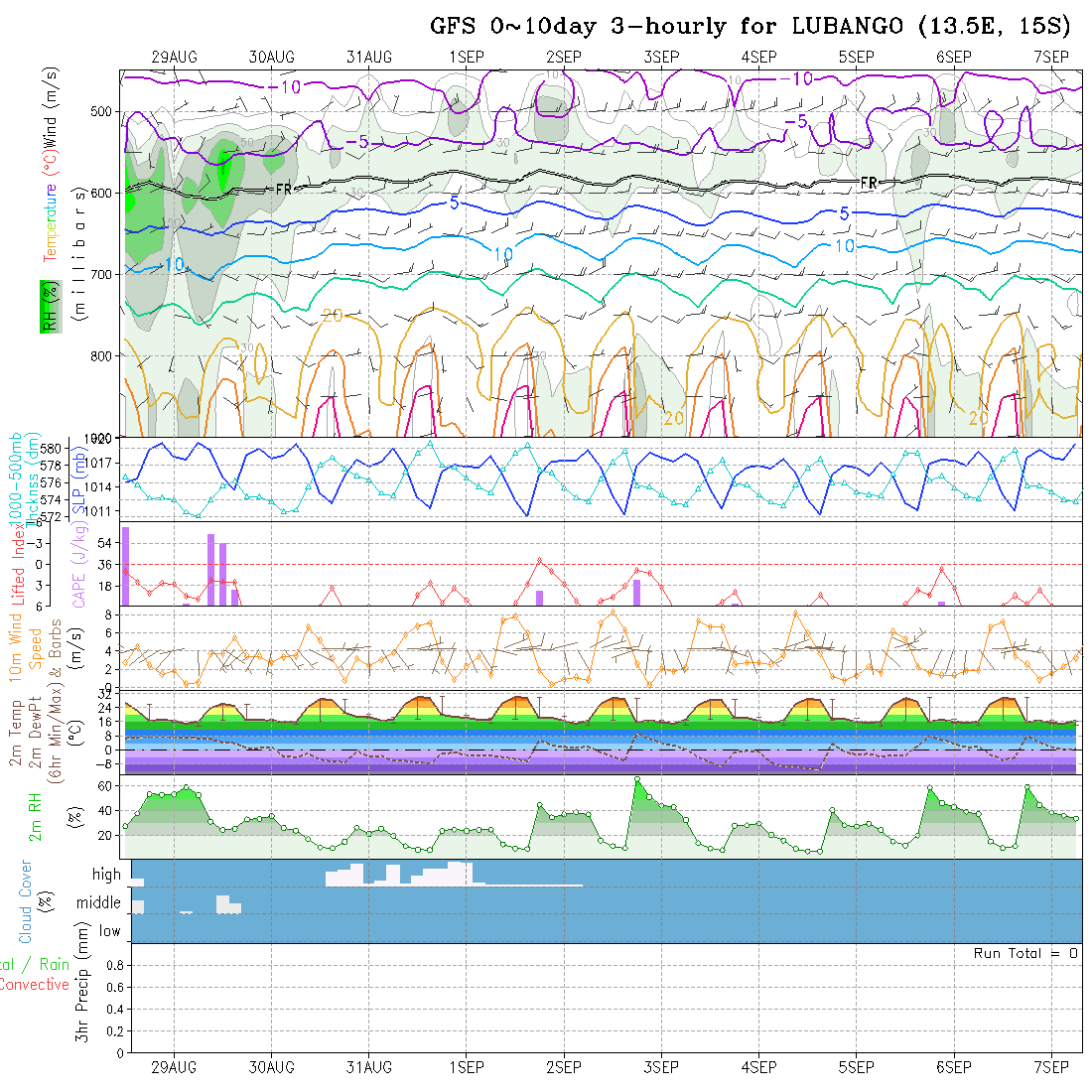The height and width of the screenshot is (1092, 1092).
Task: Select the 0.8 precipitation tick label
Action: 115,965
